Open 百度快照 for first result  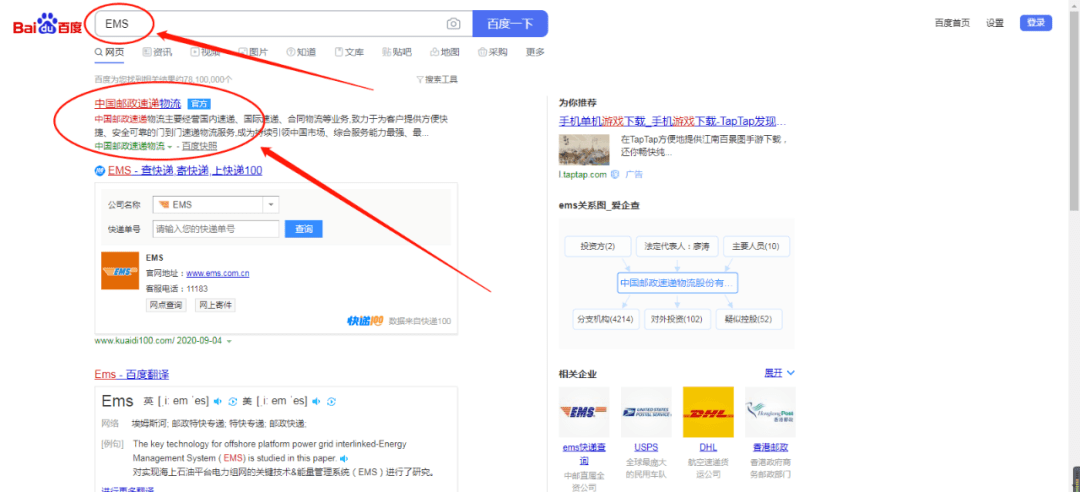click(199, 146)
